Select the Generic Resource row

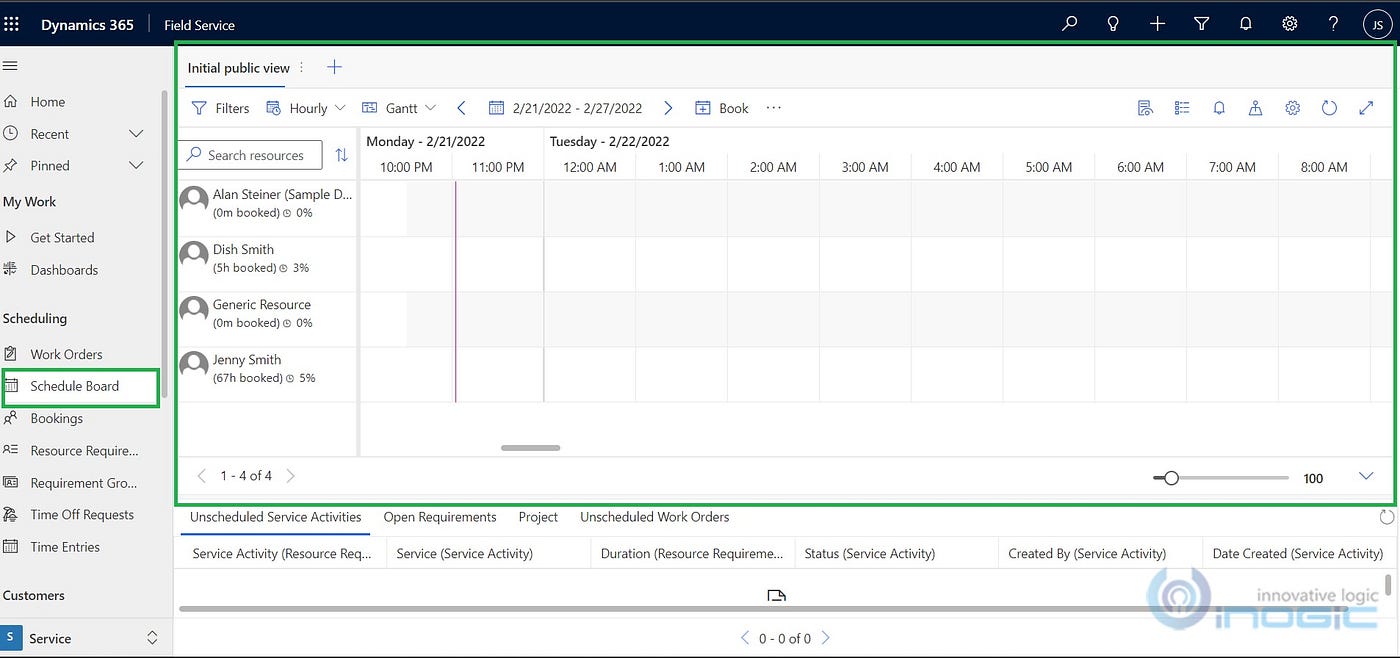pyautogui.click(x=267, y=319)
